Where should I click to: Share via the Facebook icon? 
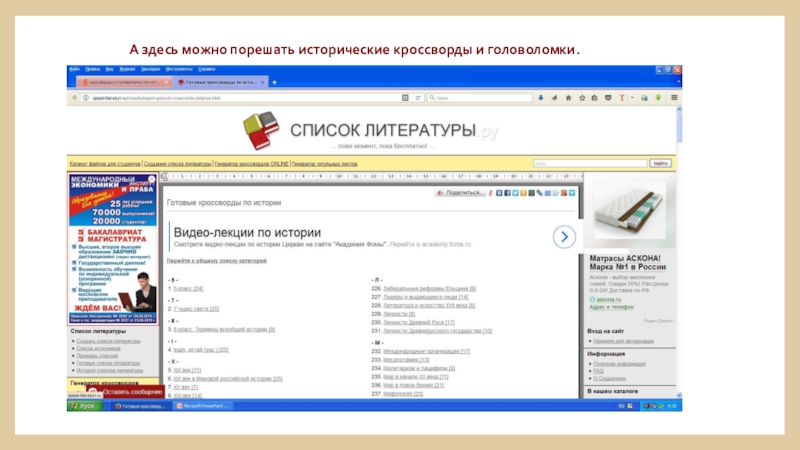point(507,193)
